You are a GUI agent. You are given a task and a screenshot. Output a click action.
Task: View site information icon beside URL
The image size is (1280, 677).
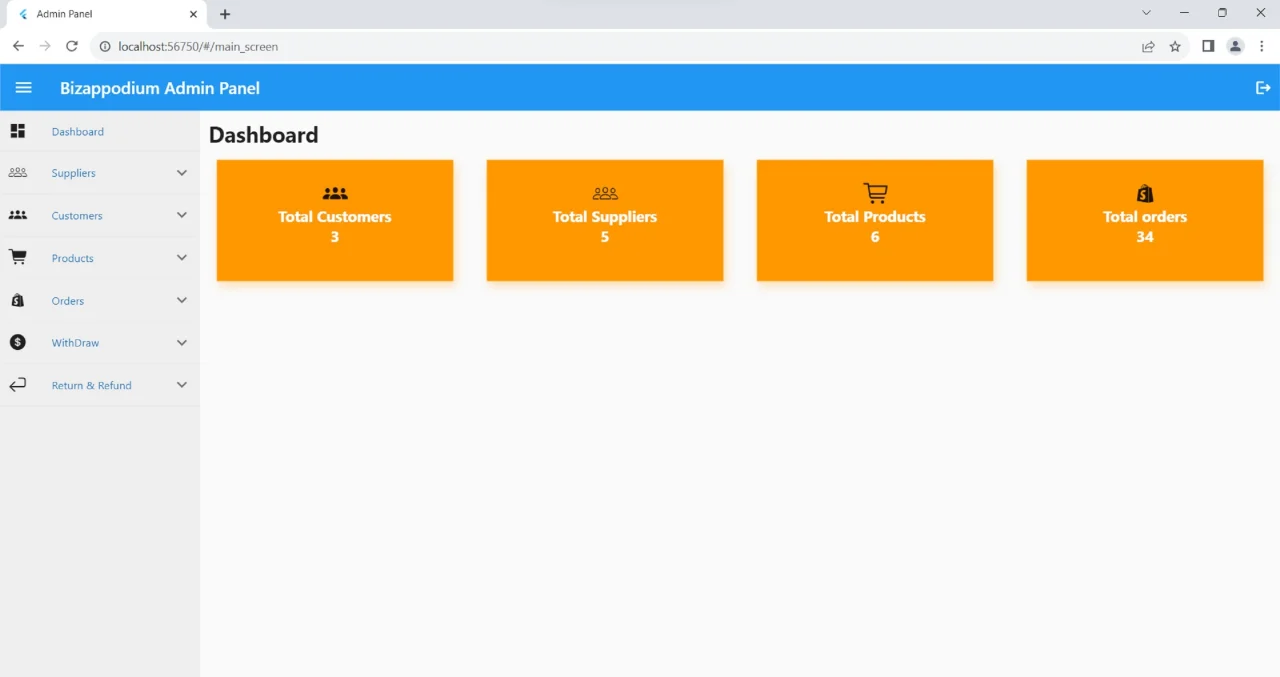coord(105,46)
